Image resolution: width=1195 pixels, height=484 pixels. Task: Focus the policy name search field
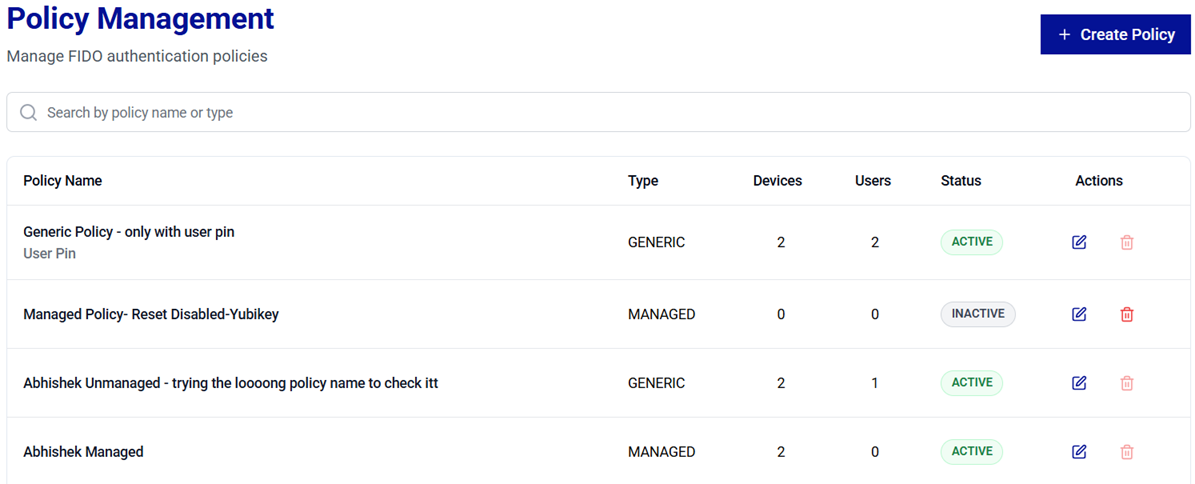click(x=600, y=113)
